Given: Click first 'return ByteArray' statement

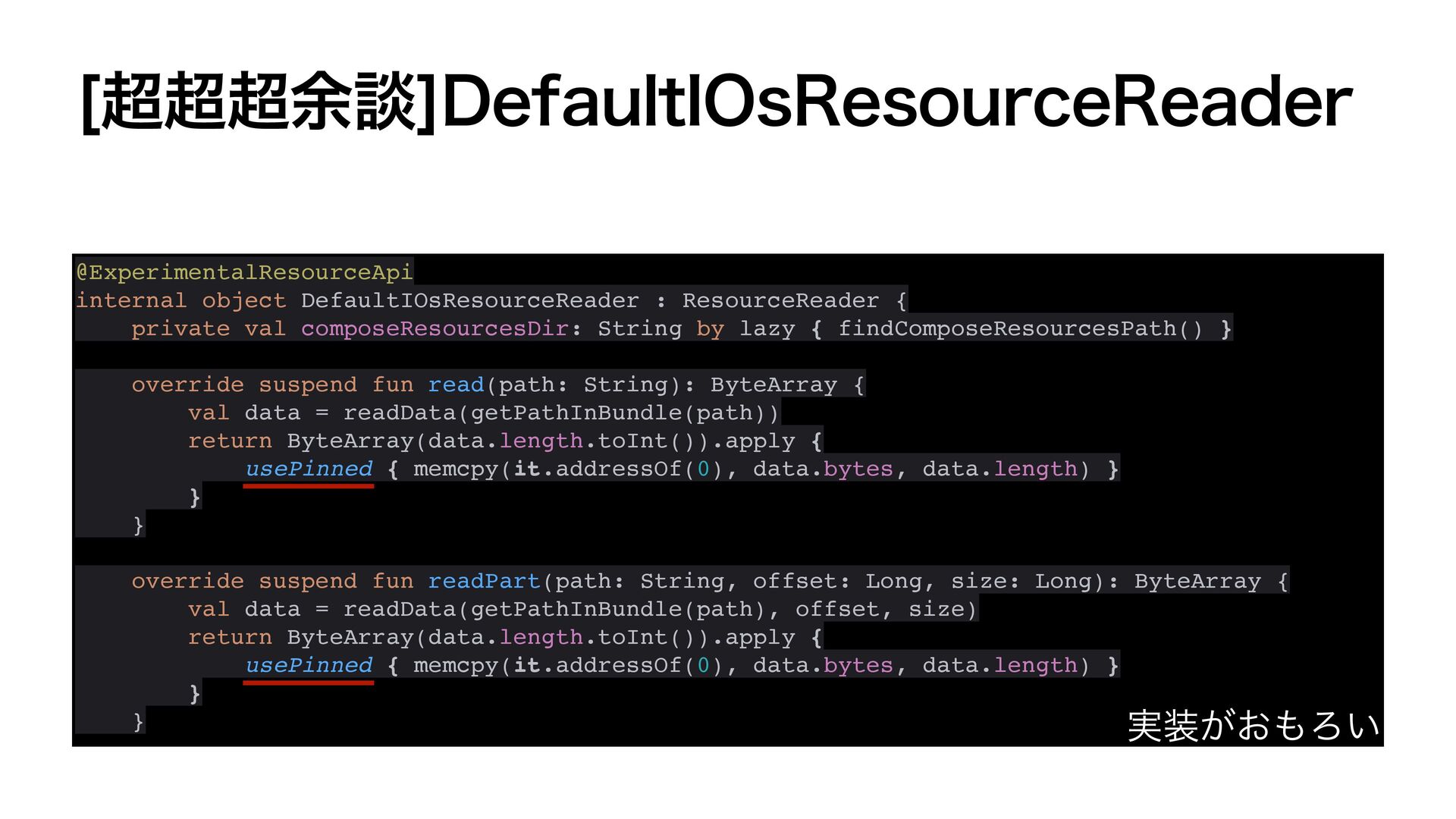Looking at the screenshot, I should pyautogui.click(x=301, y=441).
